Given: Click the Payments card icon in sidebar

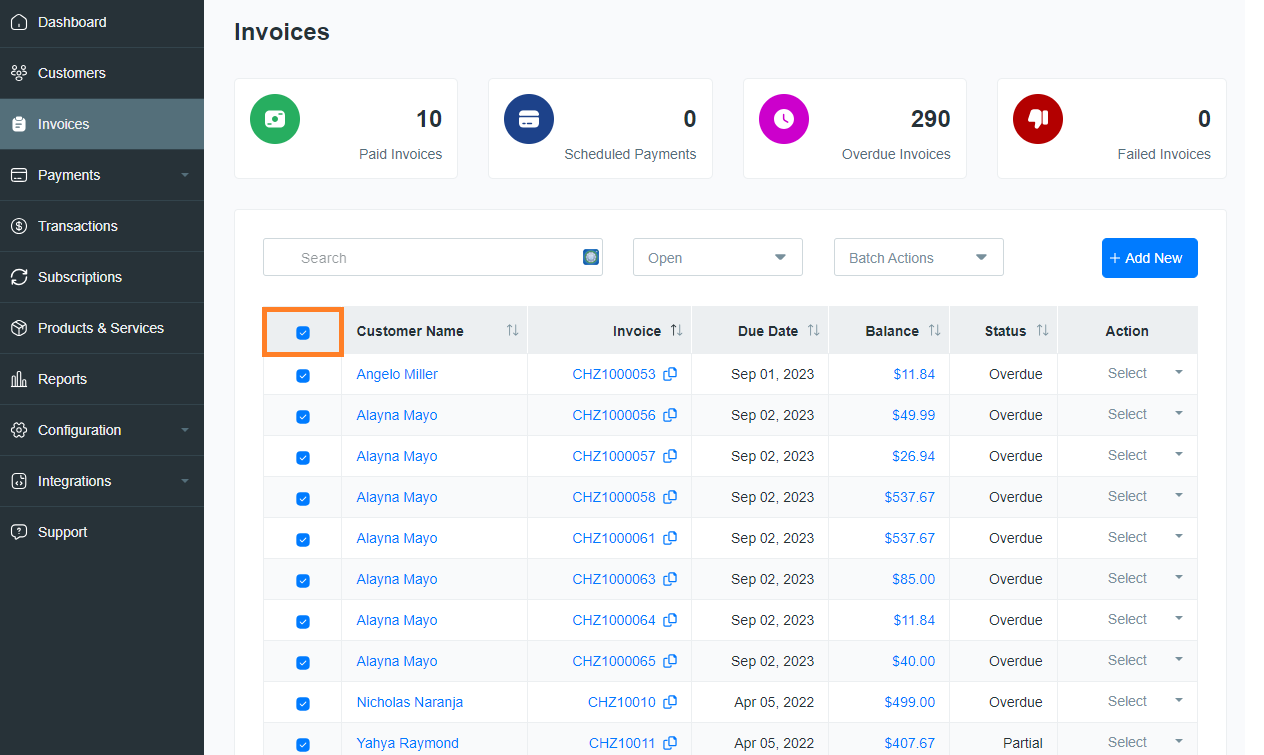Looking at the screenshot, I should pyautogui.click(x=18, y=175).
